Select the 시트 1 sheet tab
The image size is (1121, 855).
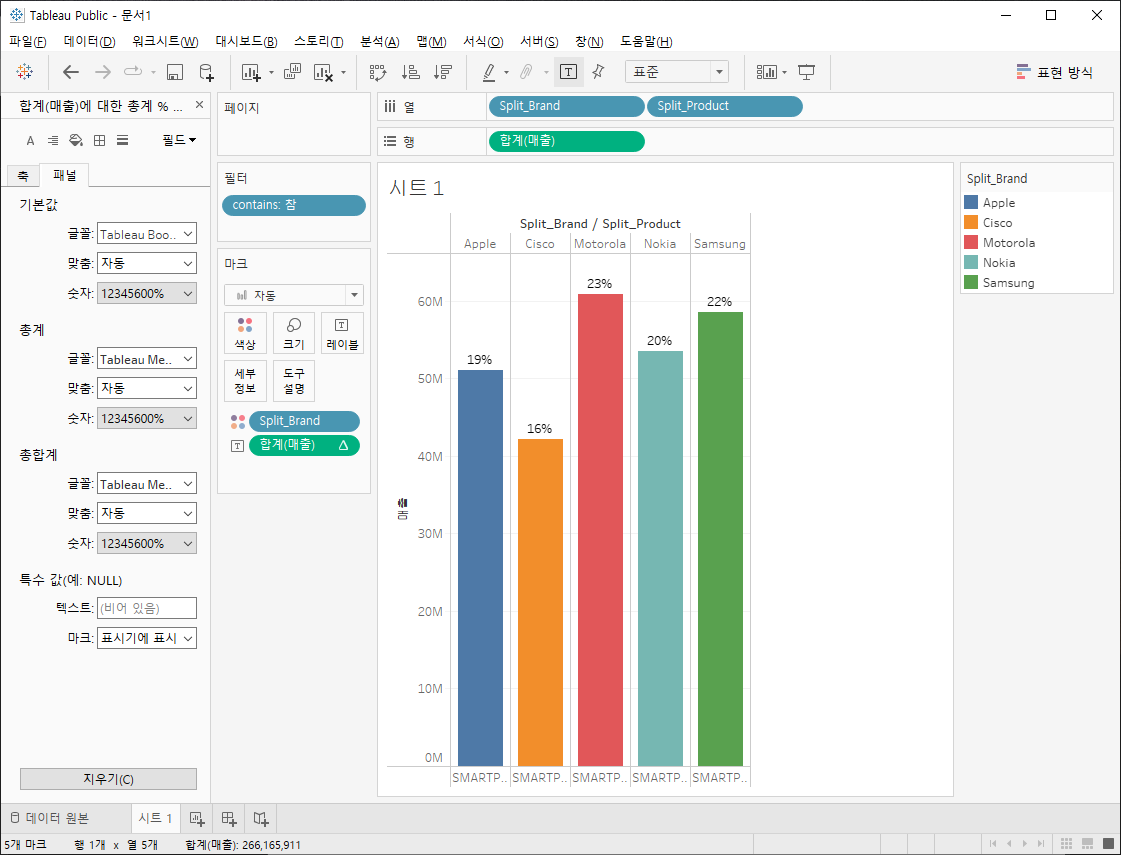click(x=155, y=819)
